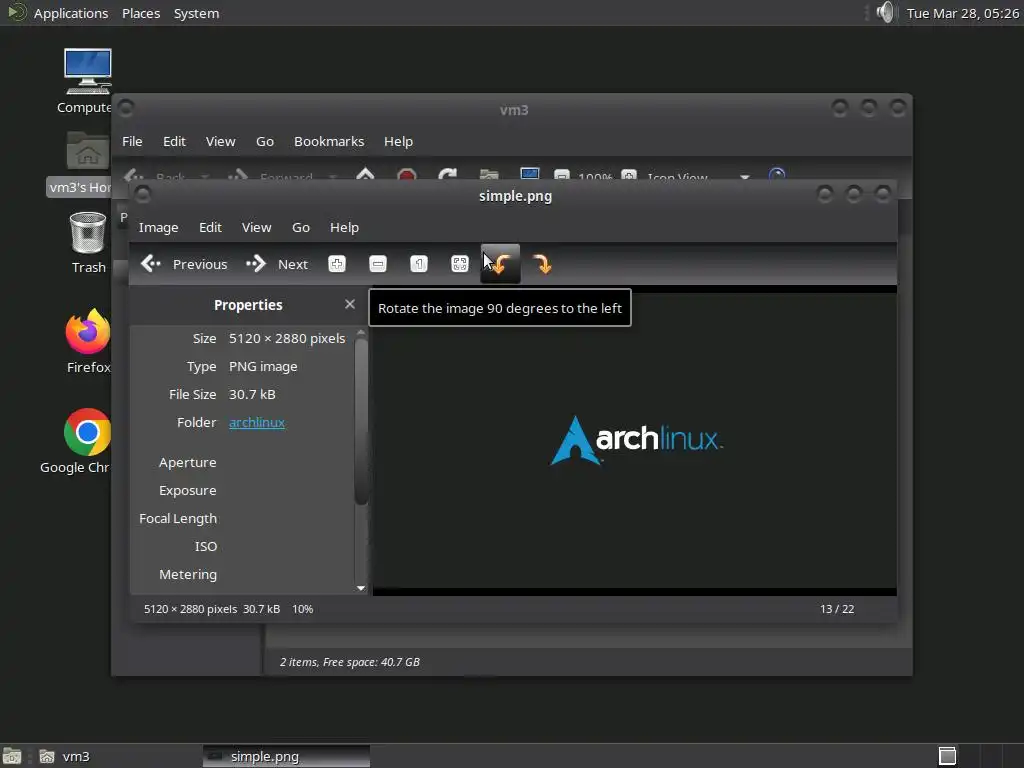This screenshot has height=768, width=1024.
Task: Click the Search icon in vm3 toolbar
Action: click(x=777, y=174)
